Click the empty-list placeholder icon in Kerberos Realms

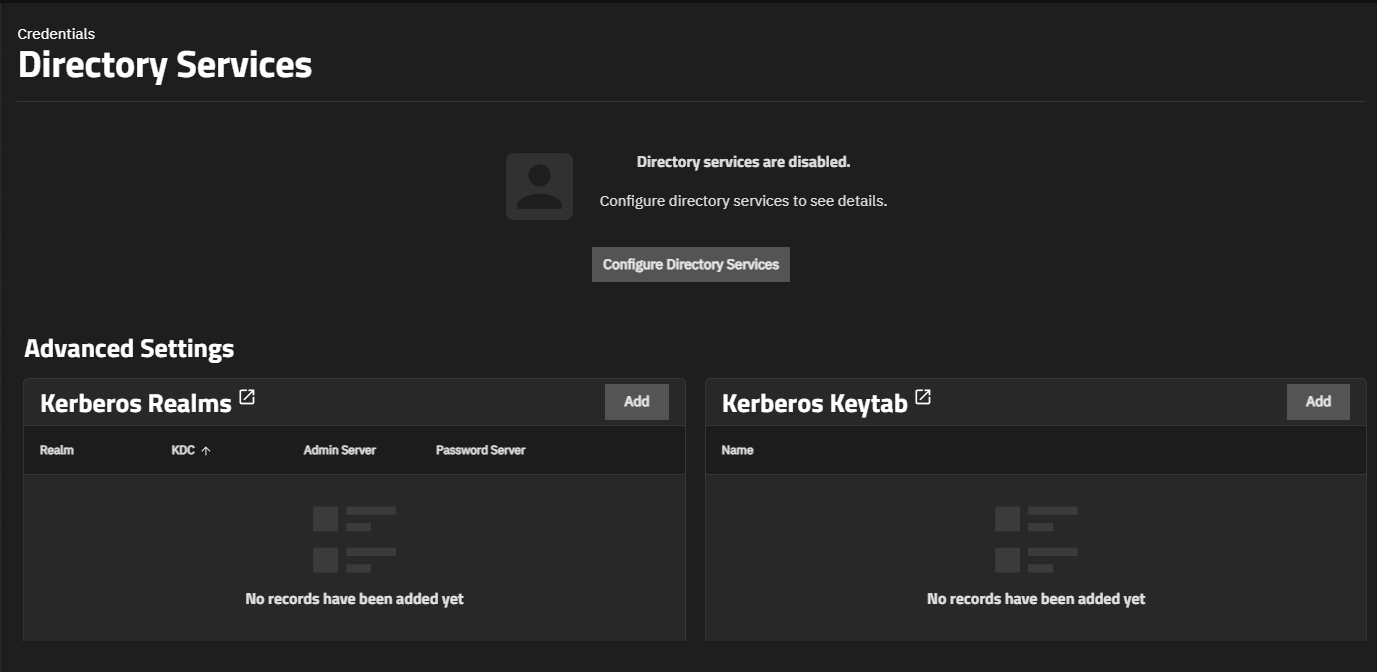(x=354, y=539)
